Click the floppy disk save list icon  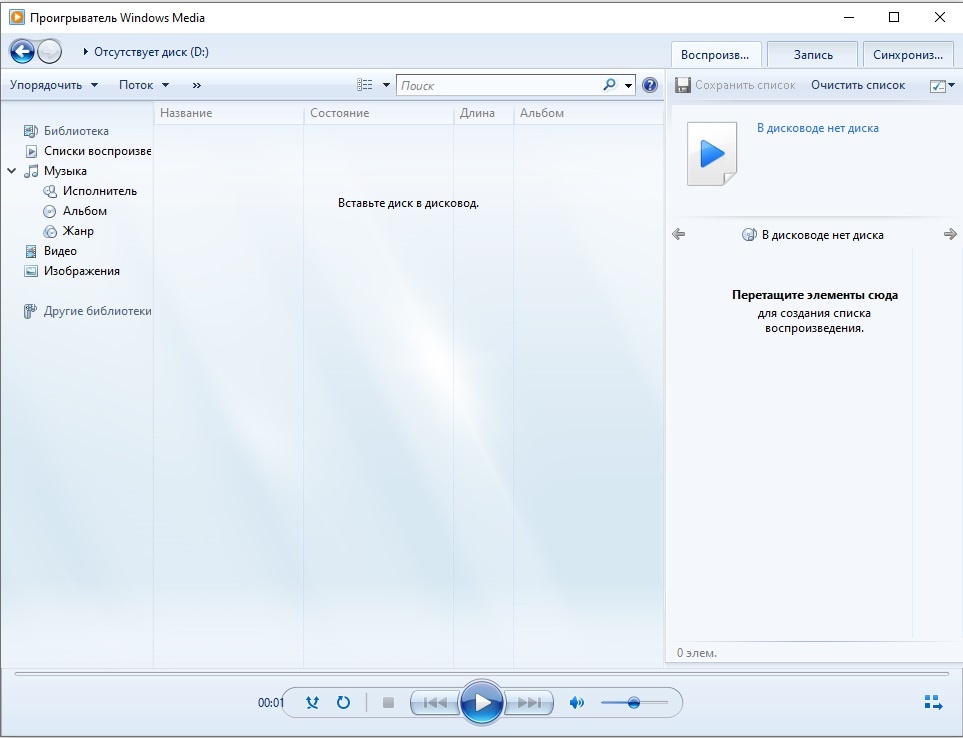click(x=683, y=85)
